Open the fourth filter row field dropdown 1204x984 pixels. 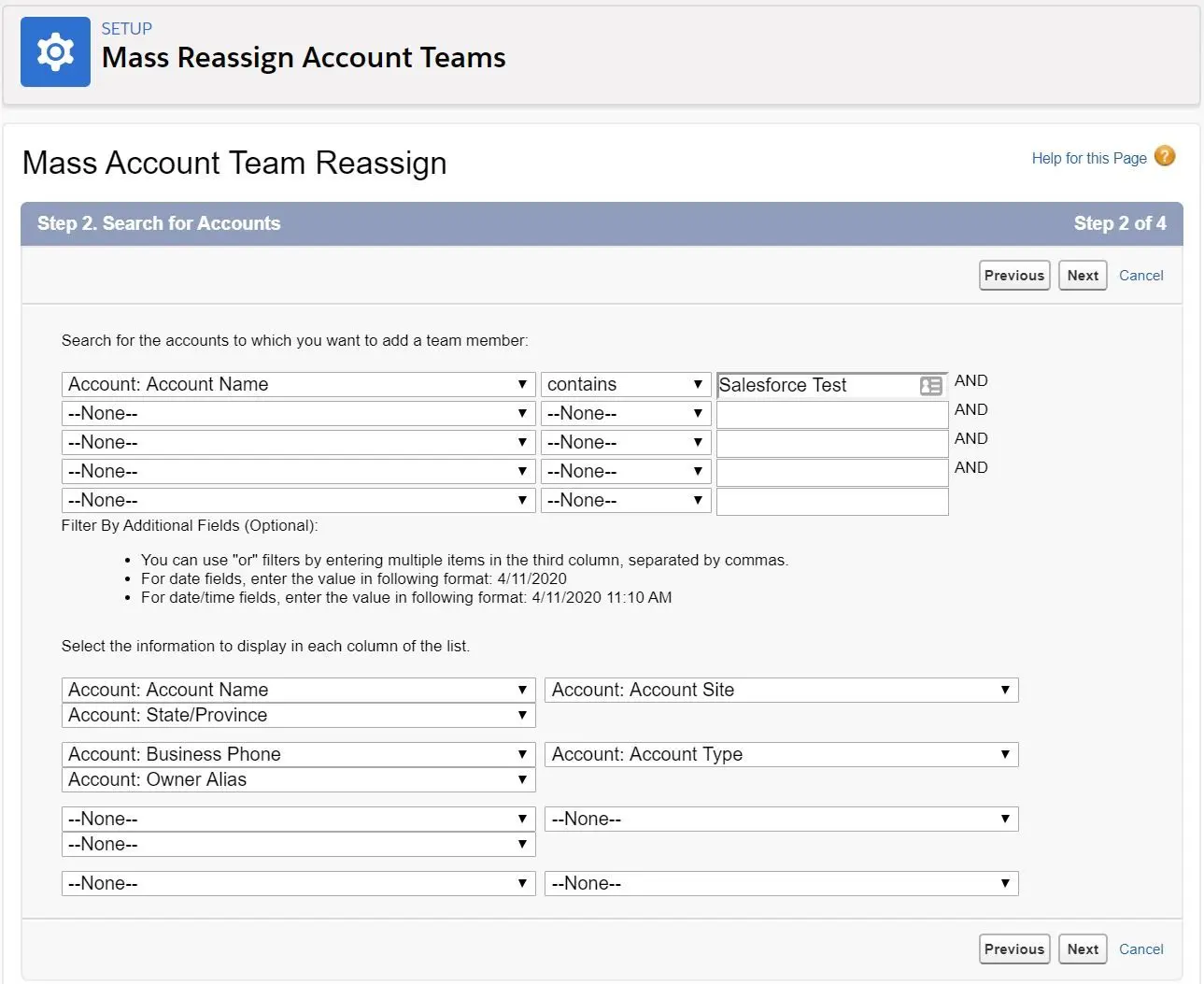pyautogui.click(x=299, y=472)
